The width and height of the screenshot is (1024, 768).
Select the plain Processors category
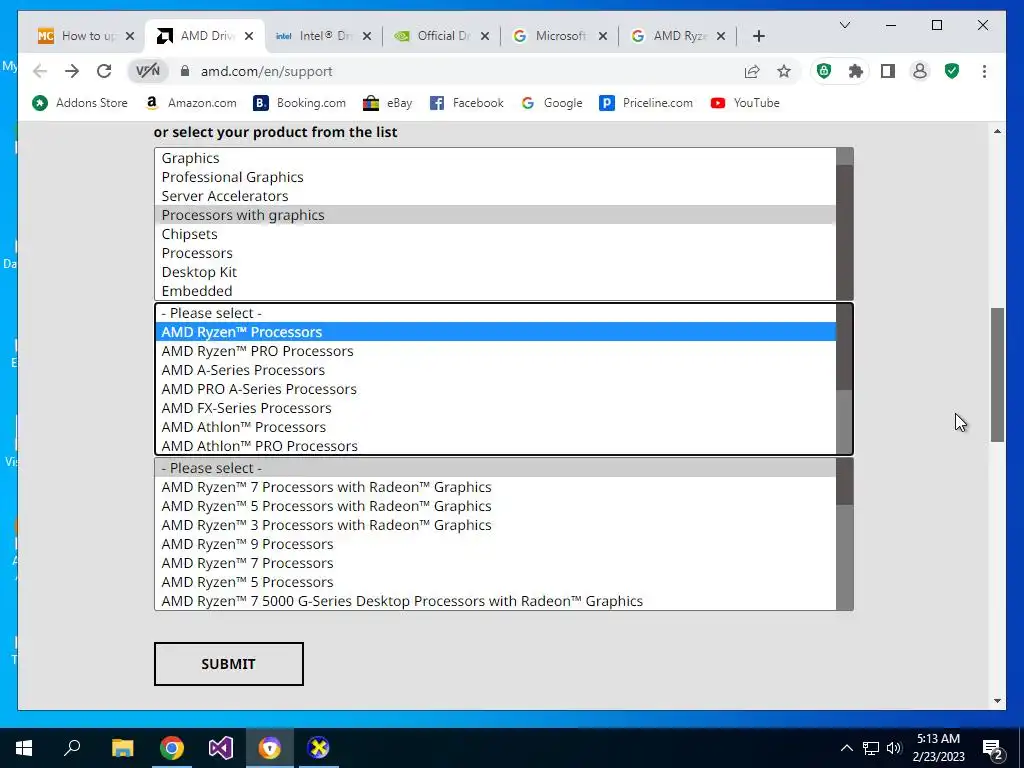[x=495, y=253]
